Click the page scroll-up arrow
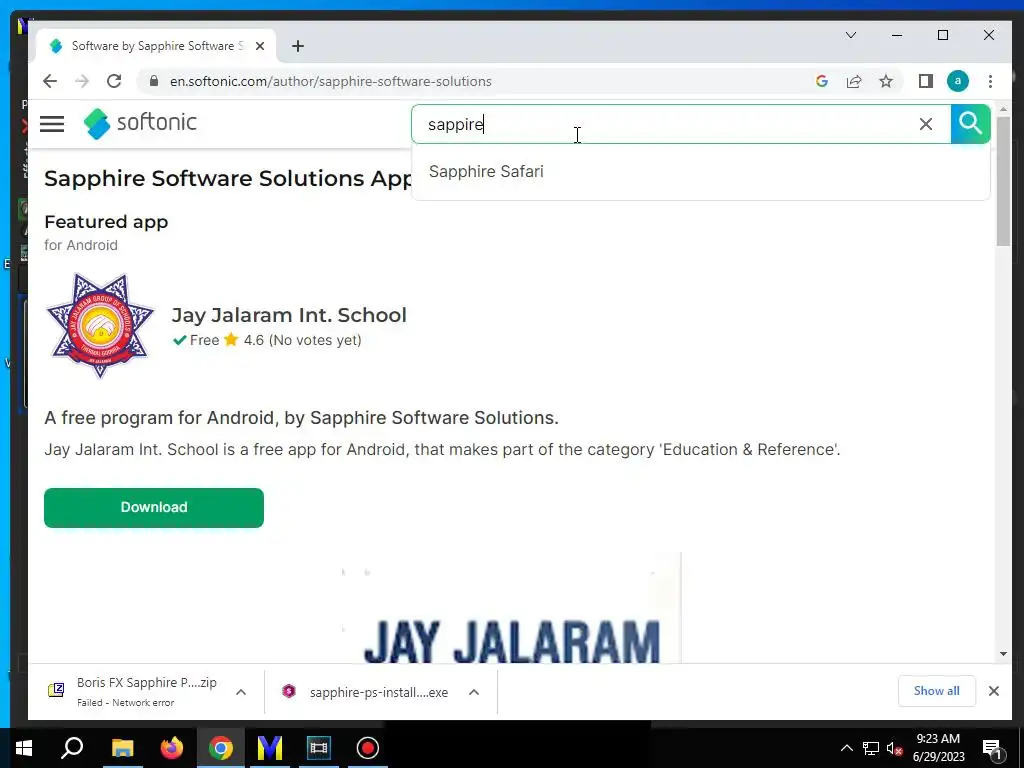The image size is (1024, 768). [x=1003, y=109]
